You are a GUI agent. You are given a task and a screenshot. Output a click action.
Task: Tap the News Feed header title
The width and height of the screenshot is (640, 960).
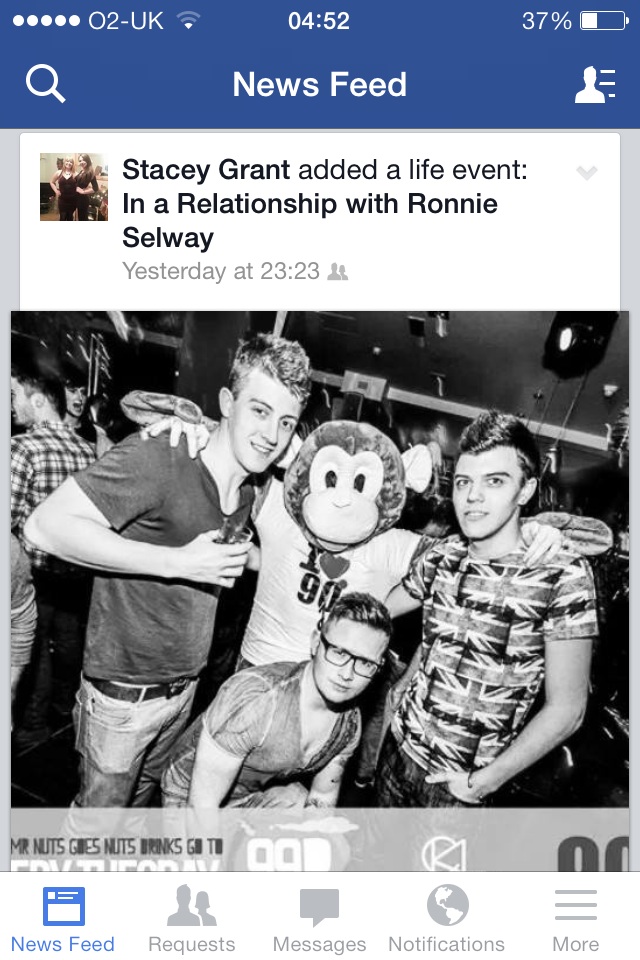coord(320,84)
